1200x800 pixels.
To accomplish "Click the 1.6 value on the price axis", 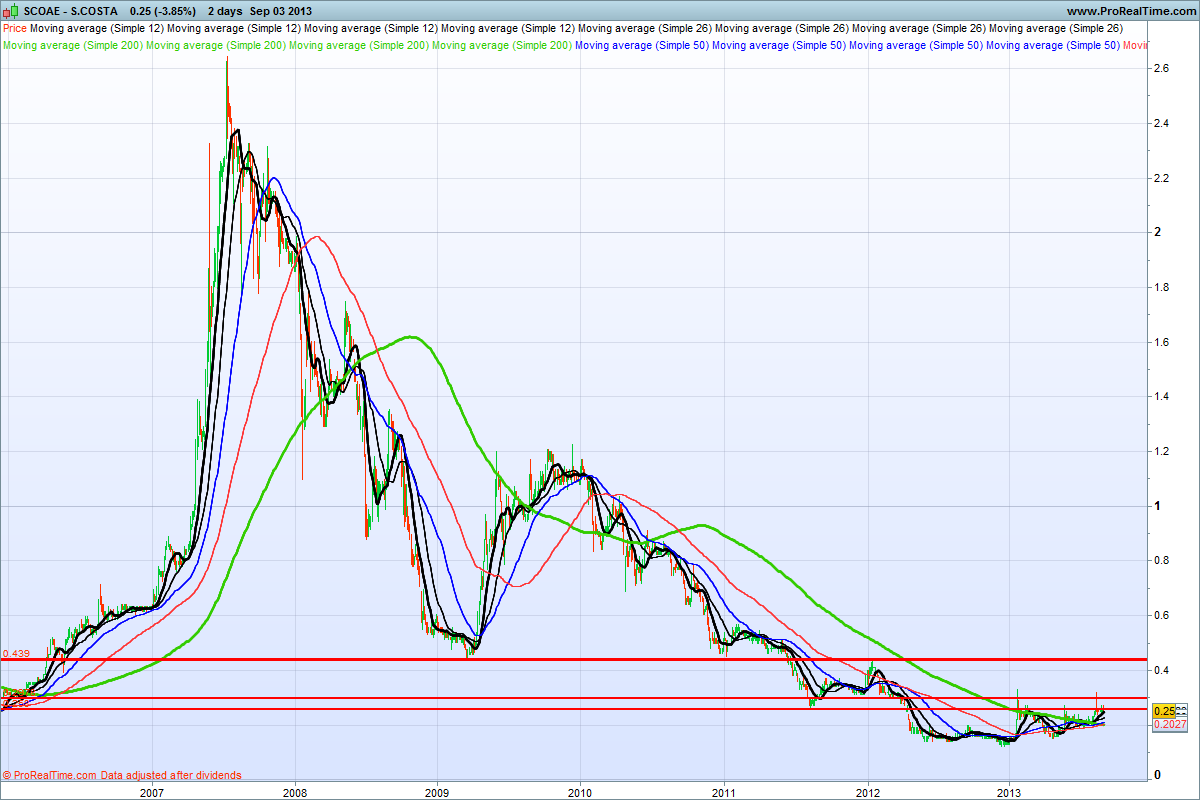I will (x=1162, y=342).
